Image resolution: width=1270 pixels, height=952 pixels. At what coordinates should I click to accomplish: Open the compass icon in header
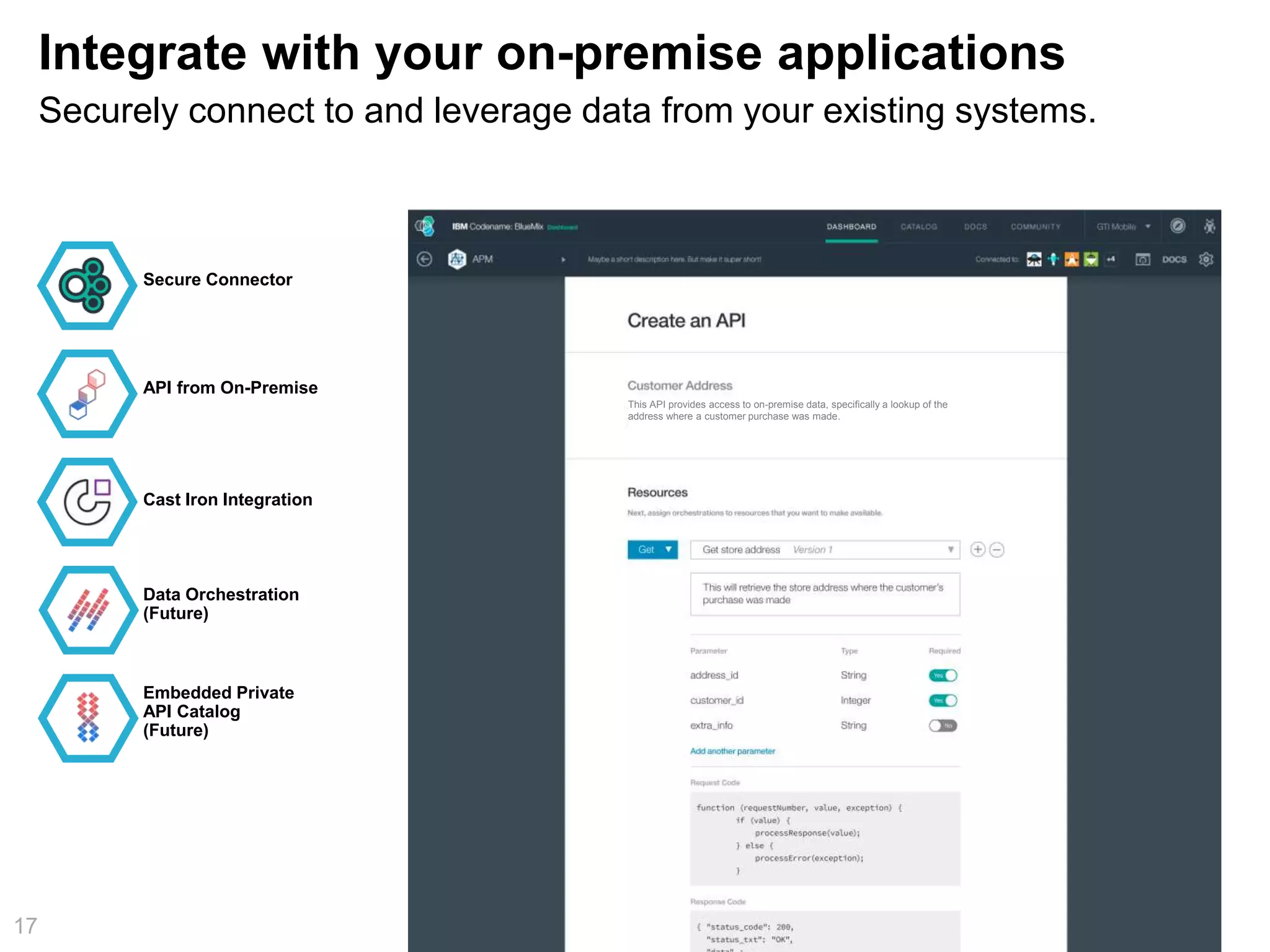tap(1178, 226)
